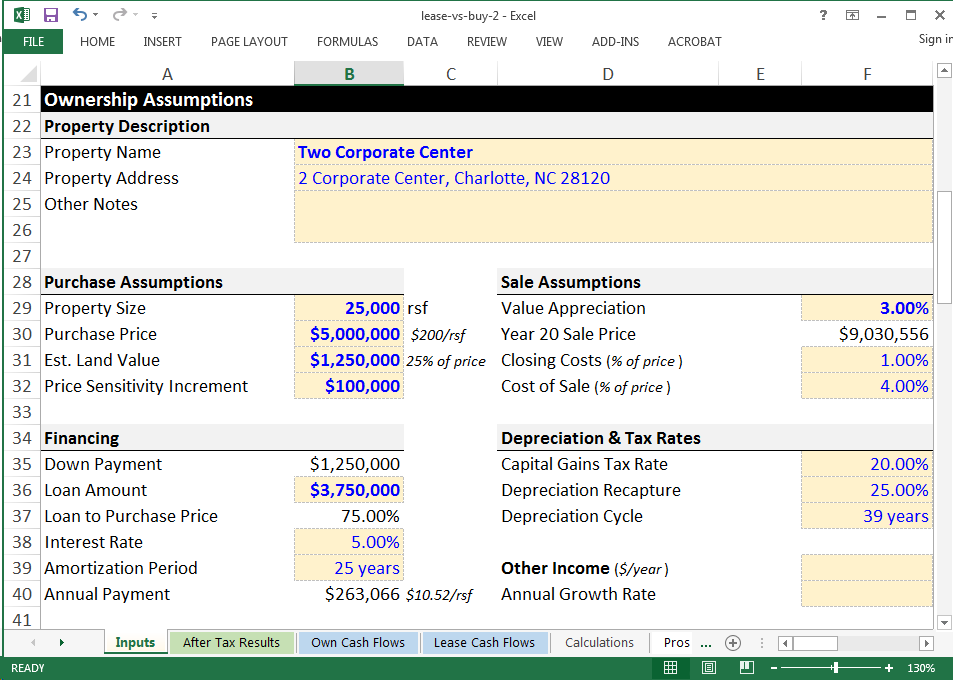Switch to Lease Cash Flows sheet
This screenshot has width=953, height=680.
coord(484,643)
